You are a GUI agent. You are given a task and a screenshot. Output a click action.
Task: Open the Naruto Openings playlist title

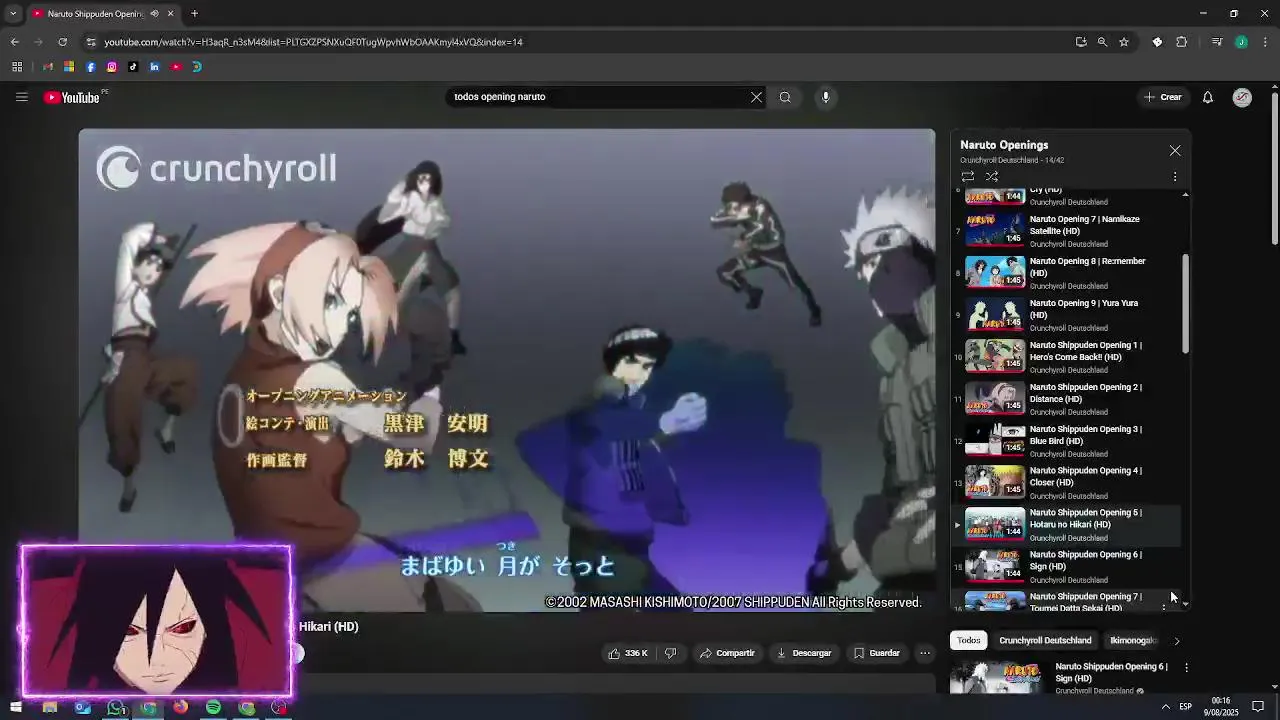click(1004, 145)
